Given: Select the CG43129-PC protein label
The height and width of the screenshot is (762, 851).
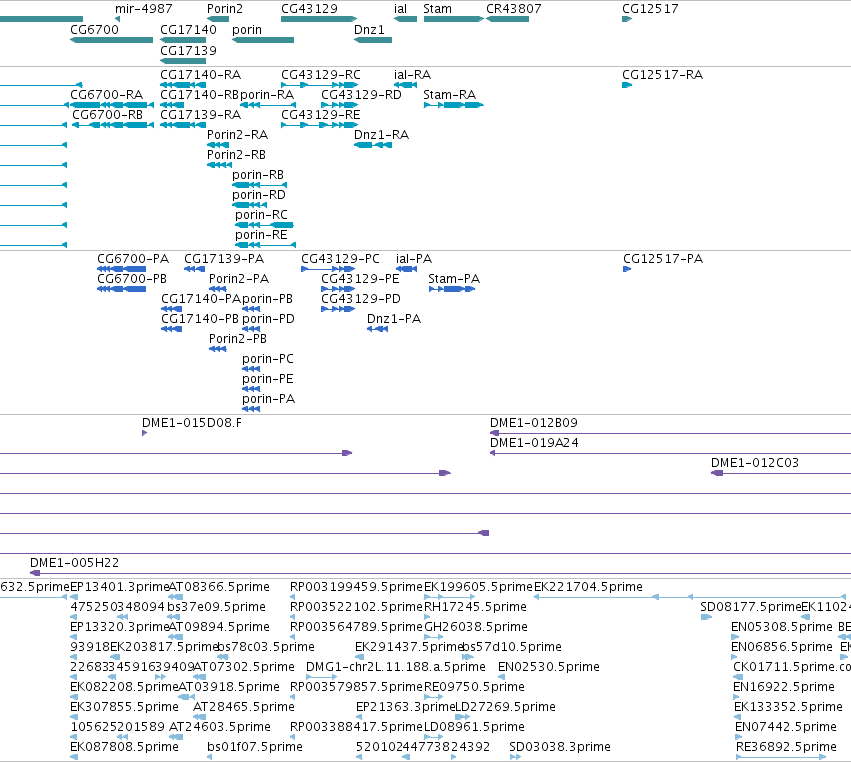Looking at the screenshot, I should click(x=340, y=259).
